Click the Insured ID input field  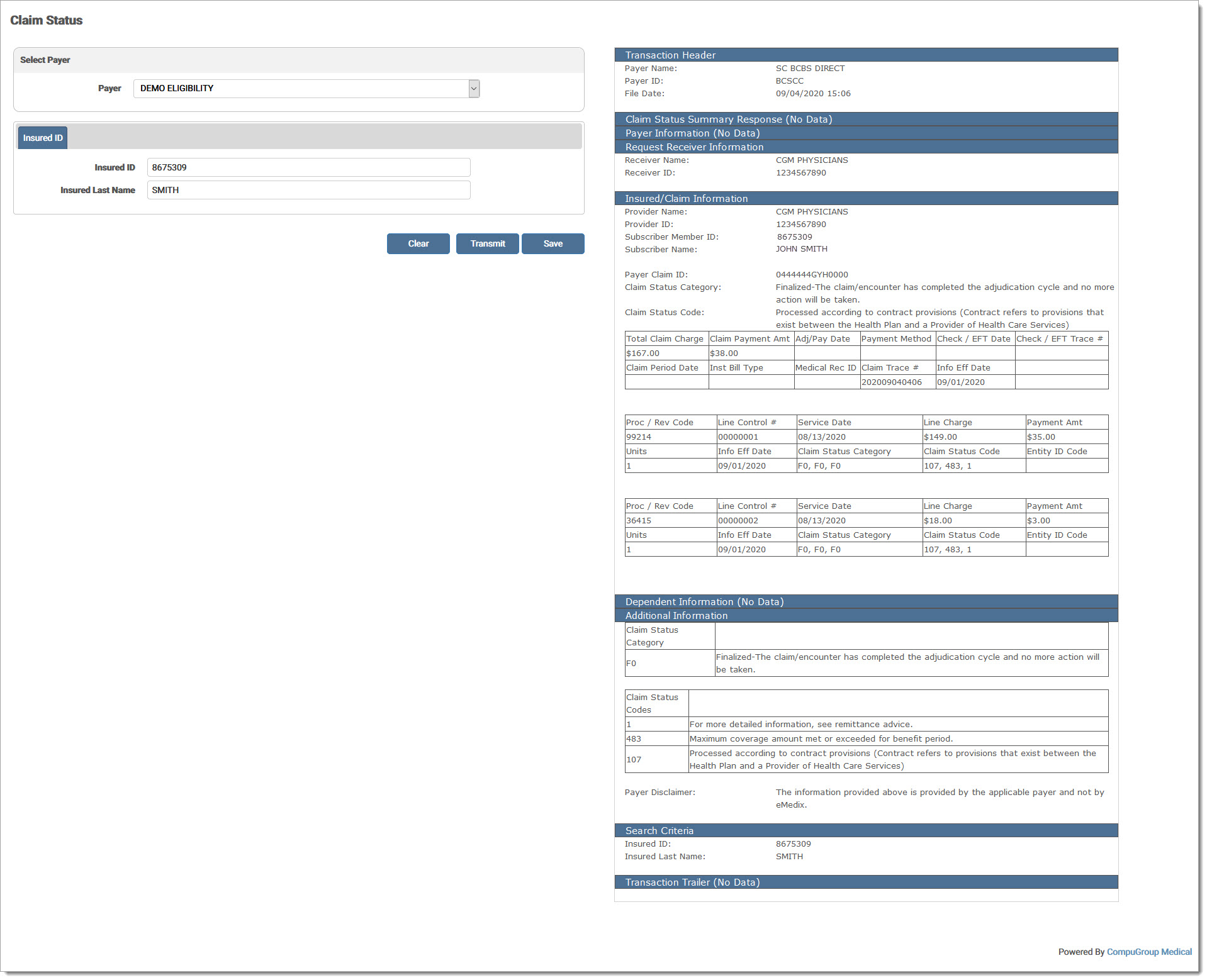pos(308,167)
